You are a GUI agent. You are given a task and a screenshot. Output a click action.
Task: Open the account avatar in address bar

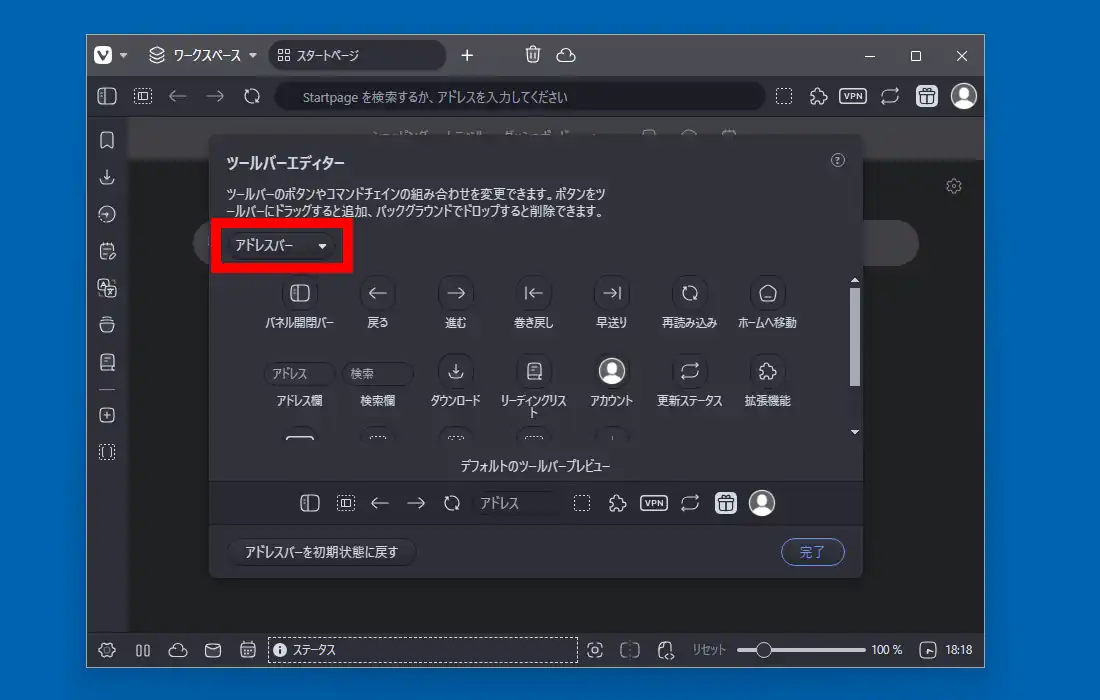coord(964,96)
